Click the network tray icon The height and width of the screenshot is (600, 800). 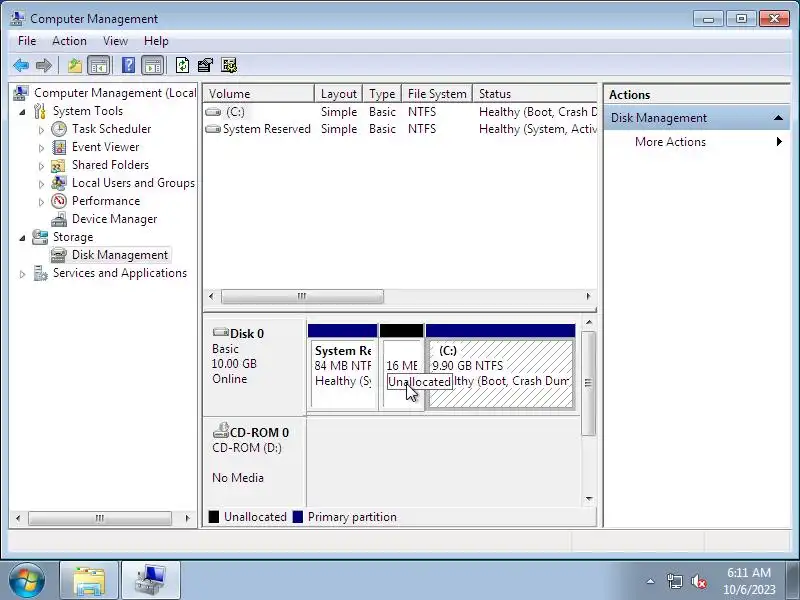(674, 581)
